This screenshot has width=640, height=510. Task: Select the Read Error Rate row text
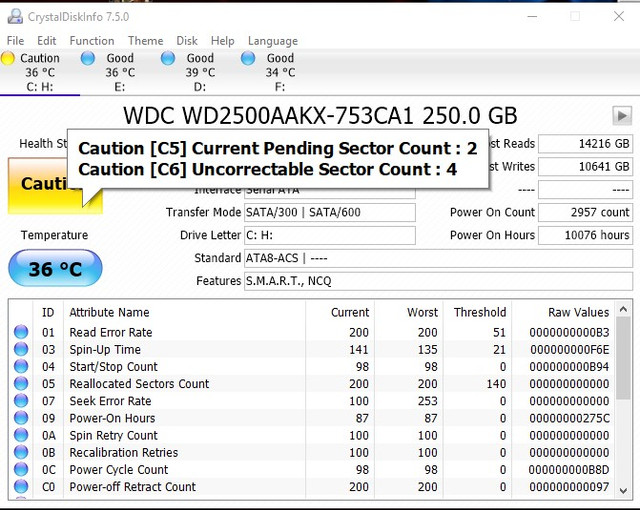pyautogui.click(x=111, y=332)
